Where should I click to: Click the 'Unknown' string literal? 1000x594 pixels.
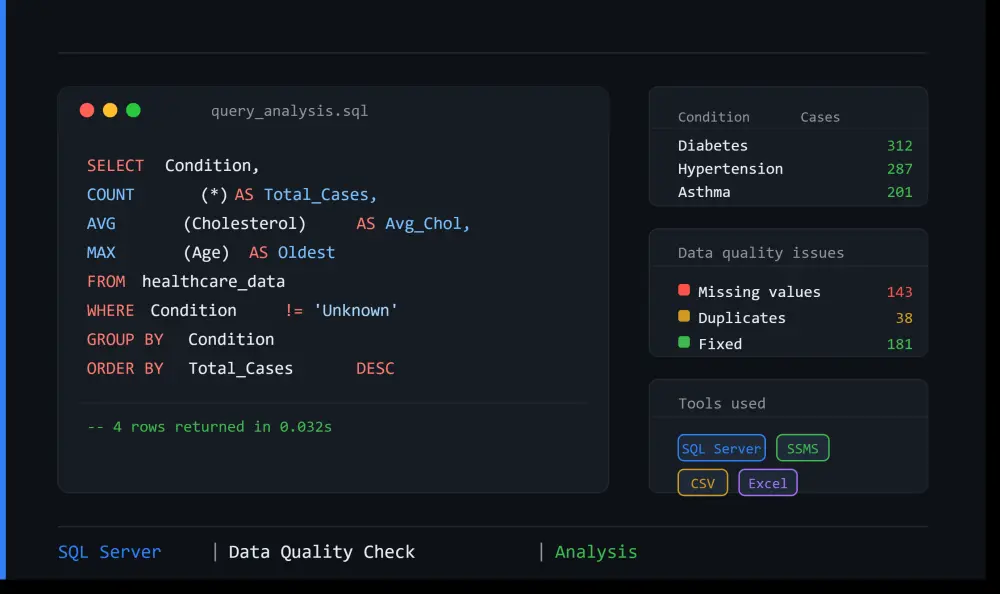(x=355, y=311)
